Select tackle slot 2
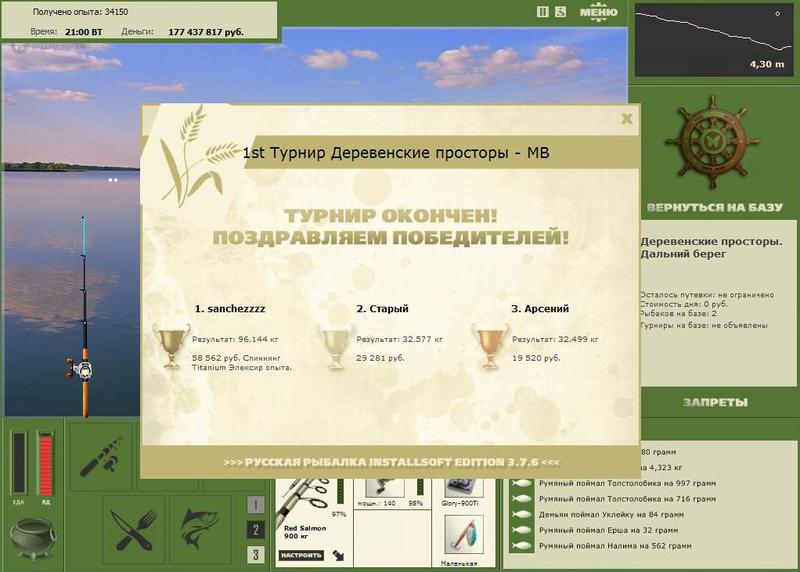Screen dimensions: 800x572 [x=256, y=530]
